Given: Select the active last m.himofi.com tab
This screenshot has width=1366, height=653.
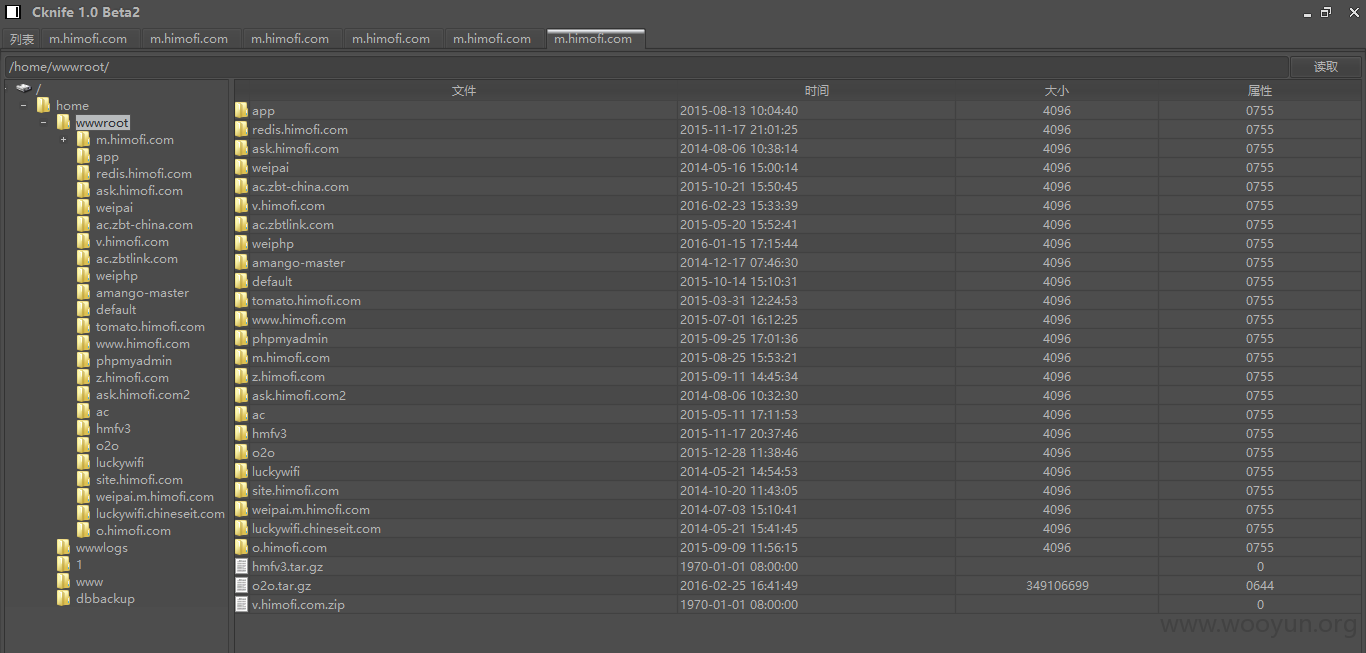Looking at the screenshot, I should [x=594, y=39].
